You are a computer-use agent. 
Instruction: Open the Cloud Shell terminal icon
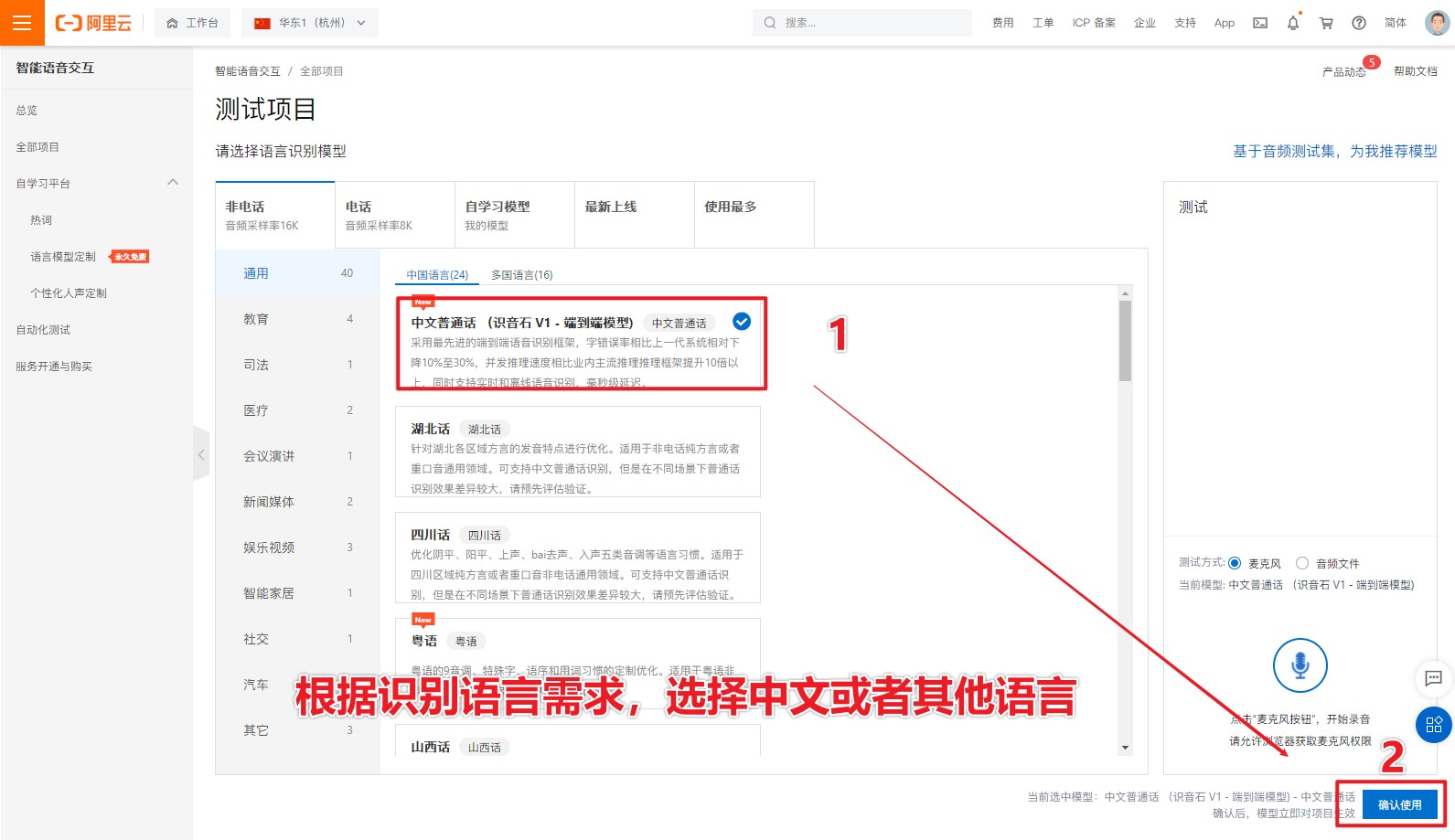pos(1260,23)
